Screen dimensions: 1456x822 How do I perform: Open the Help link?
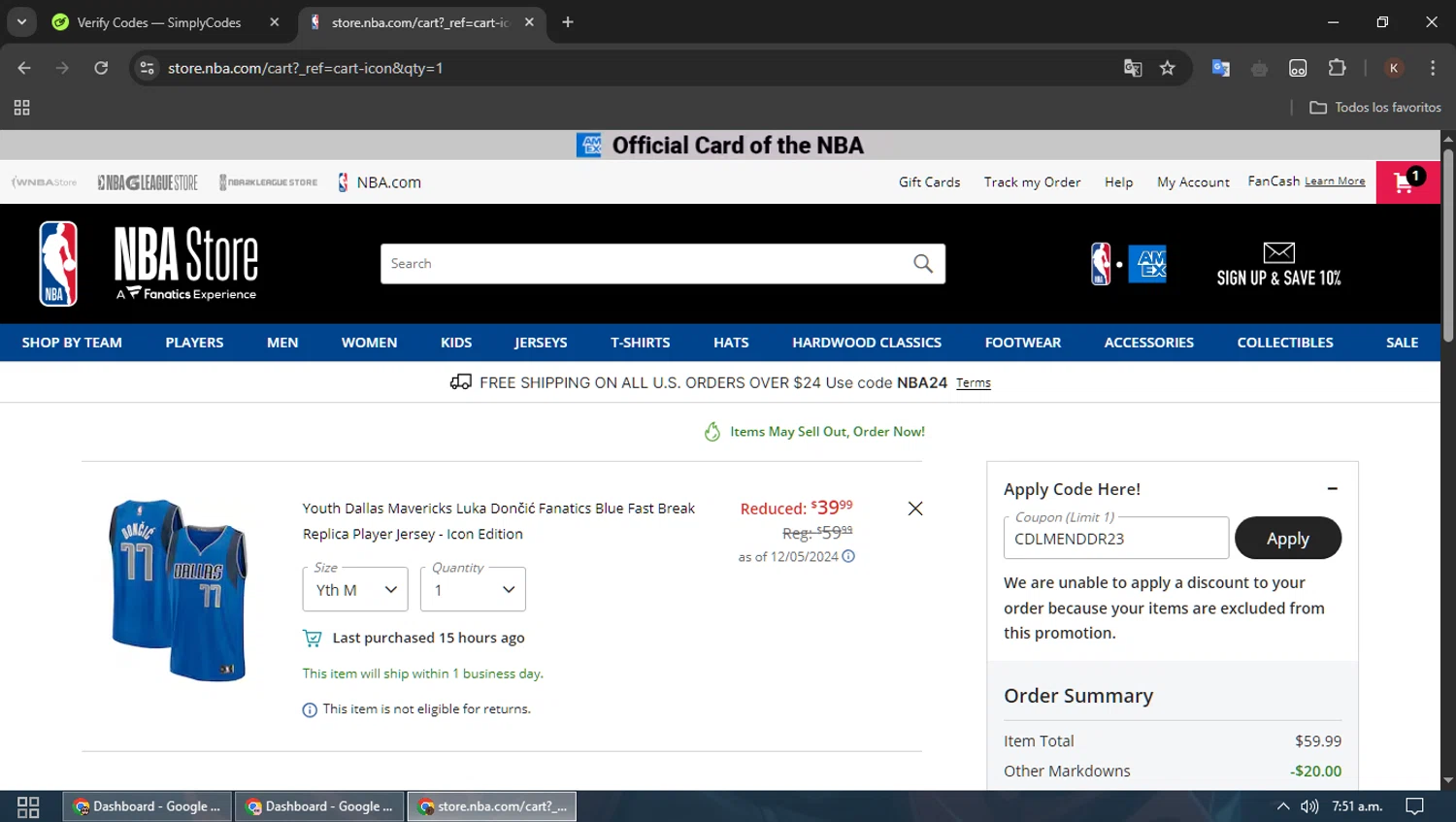1118,182
